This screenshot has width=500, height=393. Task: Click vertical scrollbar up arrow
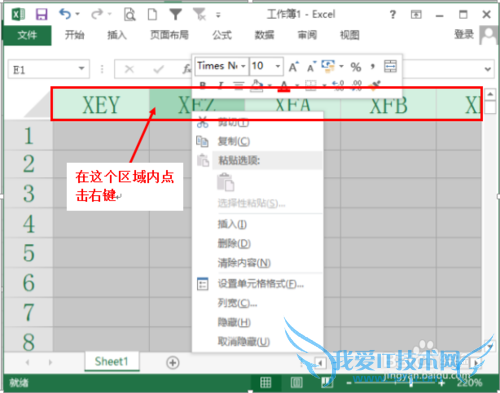(490, 94)
